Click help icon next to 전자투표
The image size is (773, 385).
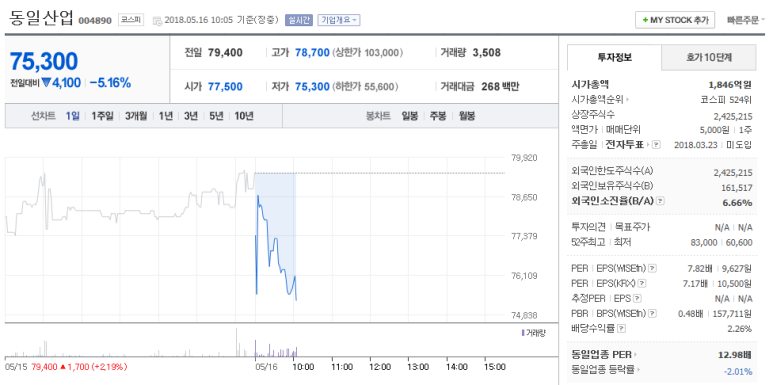click(x=656, y=145)
